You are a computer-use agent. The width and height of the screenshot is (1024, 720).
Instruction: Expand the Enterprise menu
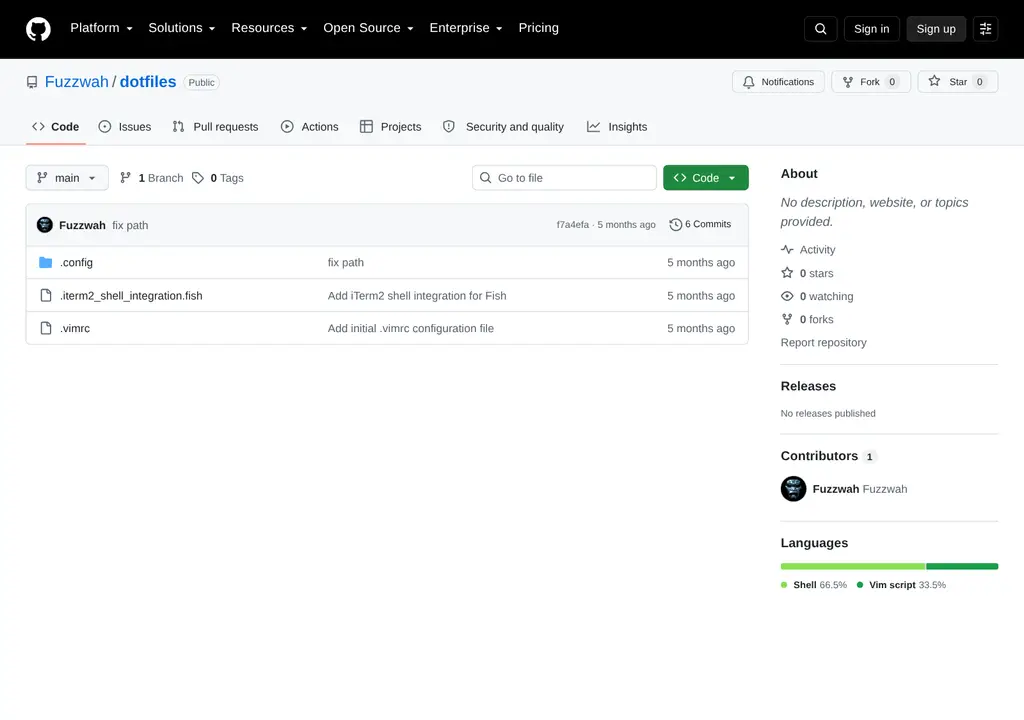point(466,28)
